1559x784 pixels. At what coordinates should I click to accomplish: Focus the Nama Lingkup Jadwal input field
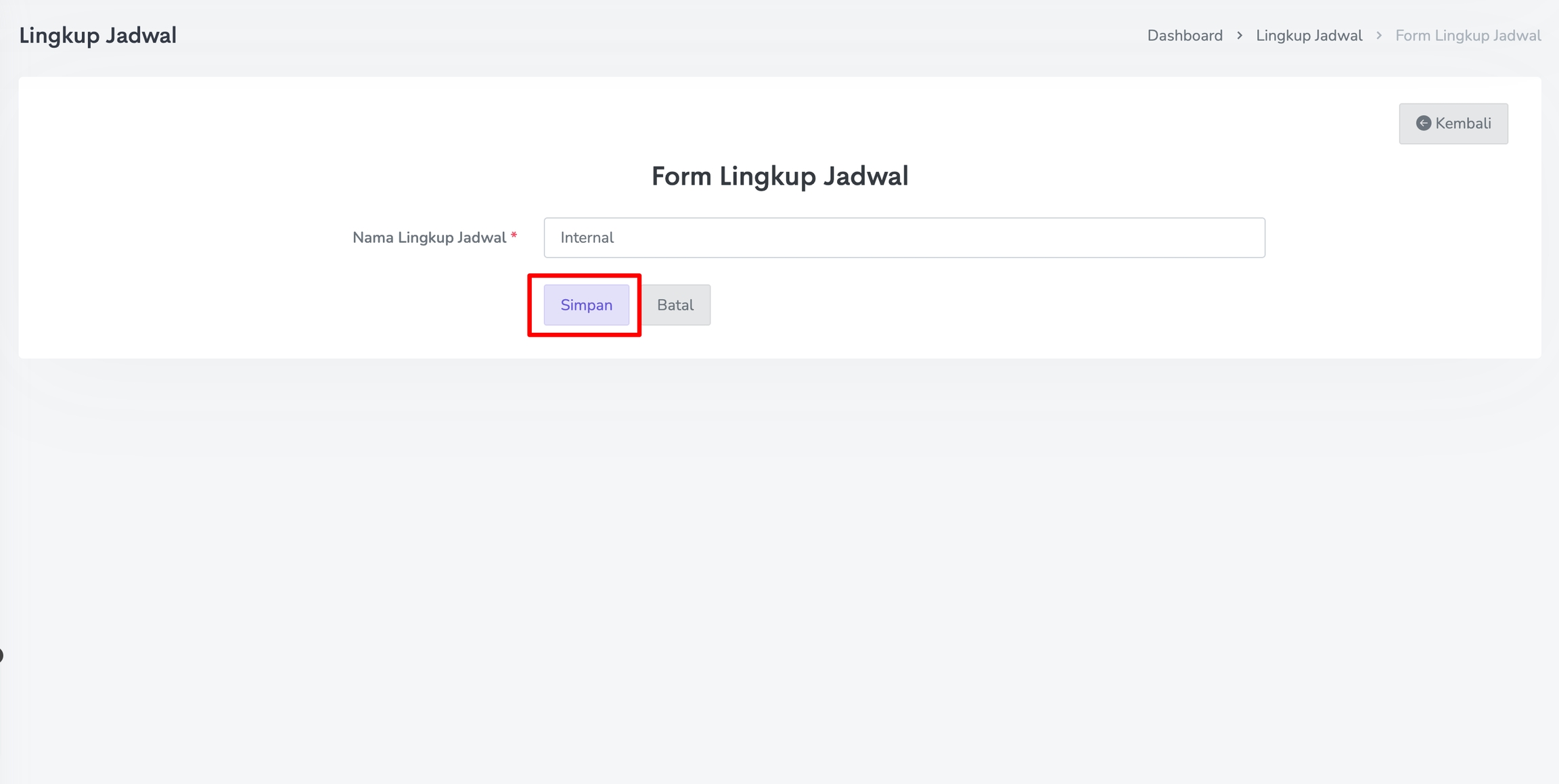[904, 237]
